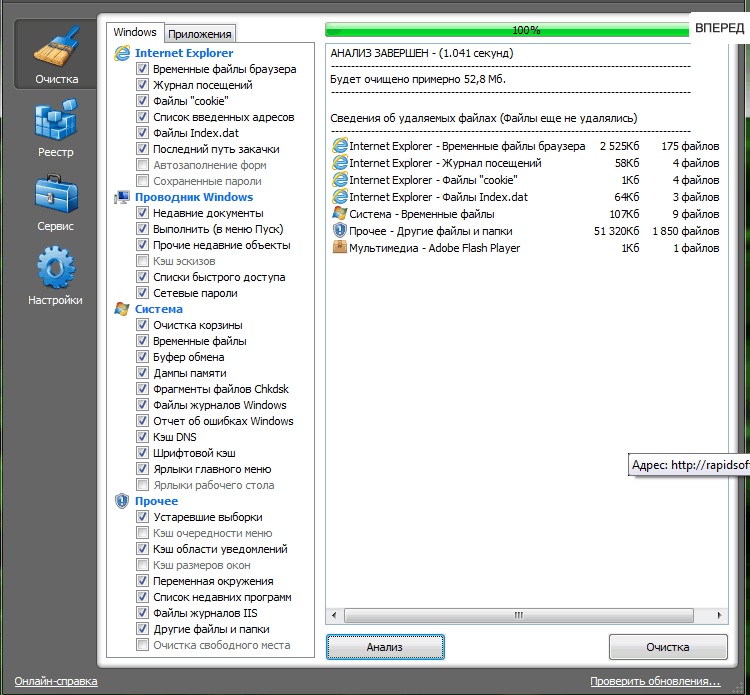This screenshot has height=695, width=750.
Task: Click the 1 850 файлов count value
Action: (x=686, y=231)
